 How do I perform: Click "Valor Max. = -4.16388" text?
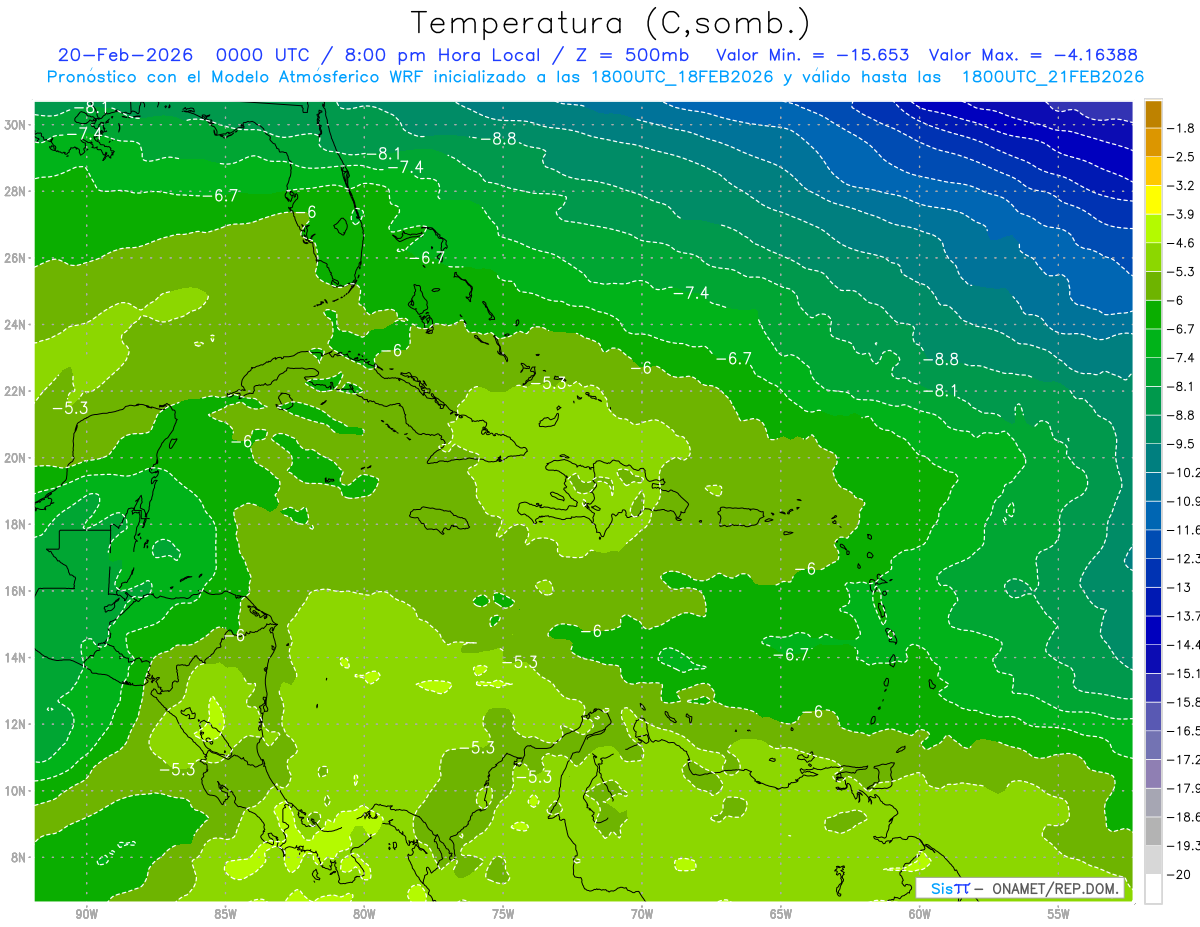pyautogui.click(x=1033, y=55)
